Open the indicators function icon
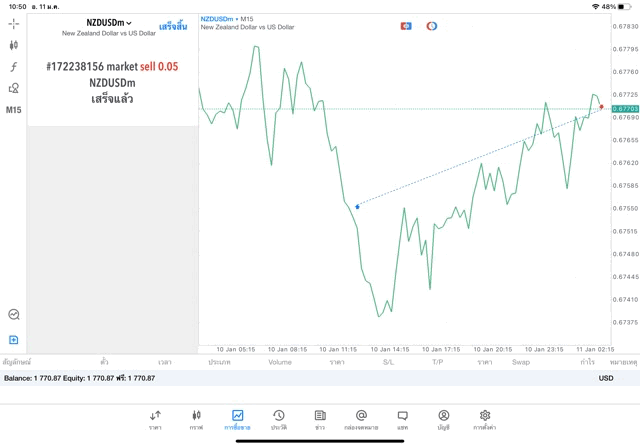This screenshot has width=640, height=447. (x=14, y=67)
